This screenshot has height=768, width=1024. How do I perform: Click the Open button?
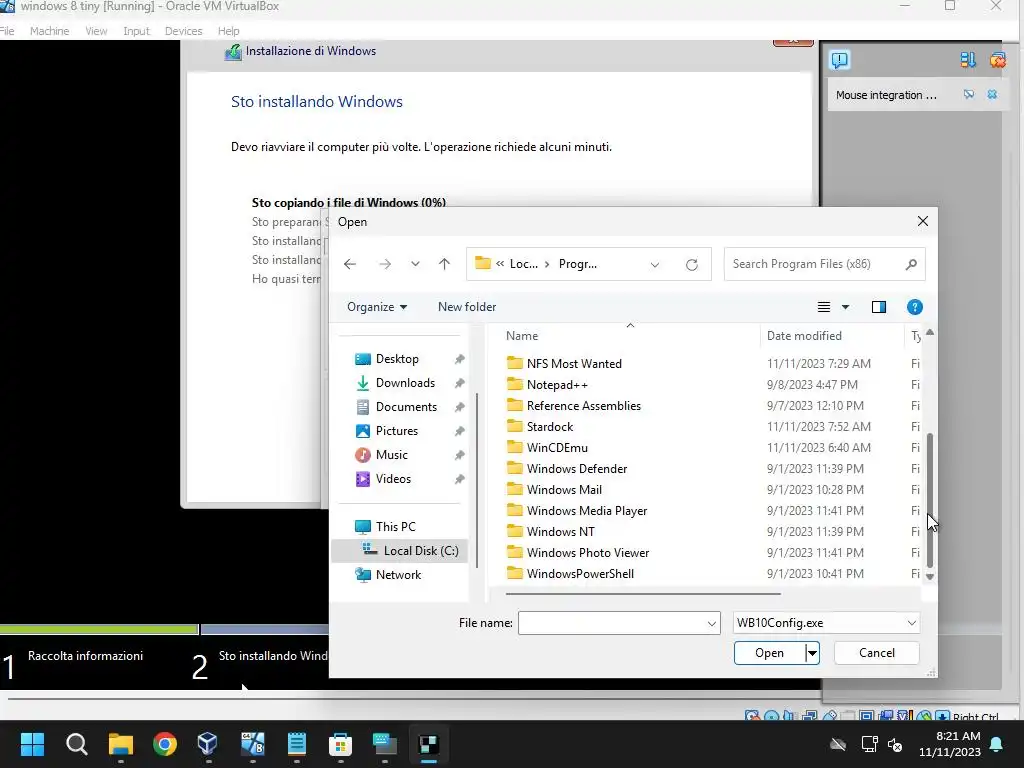point(769,653)
